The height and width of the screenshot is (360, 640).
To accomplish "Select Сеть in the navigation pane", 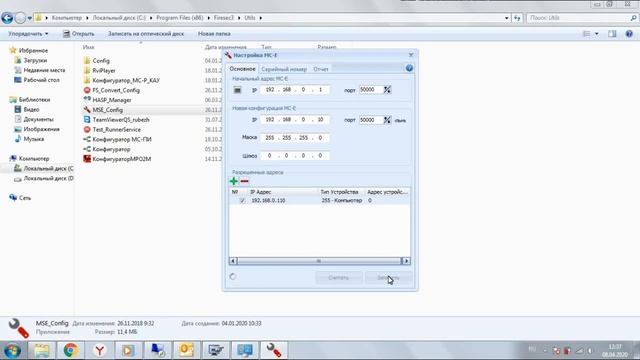I will [x=20, y=198].
